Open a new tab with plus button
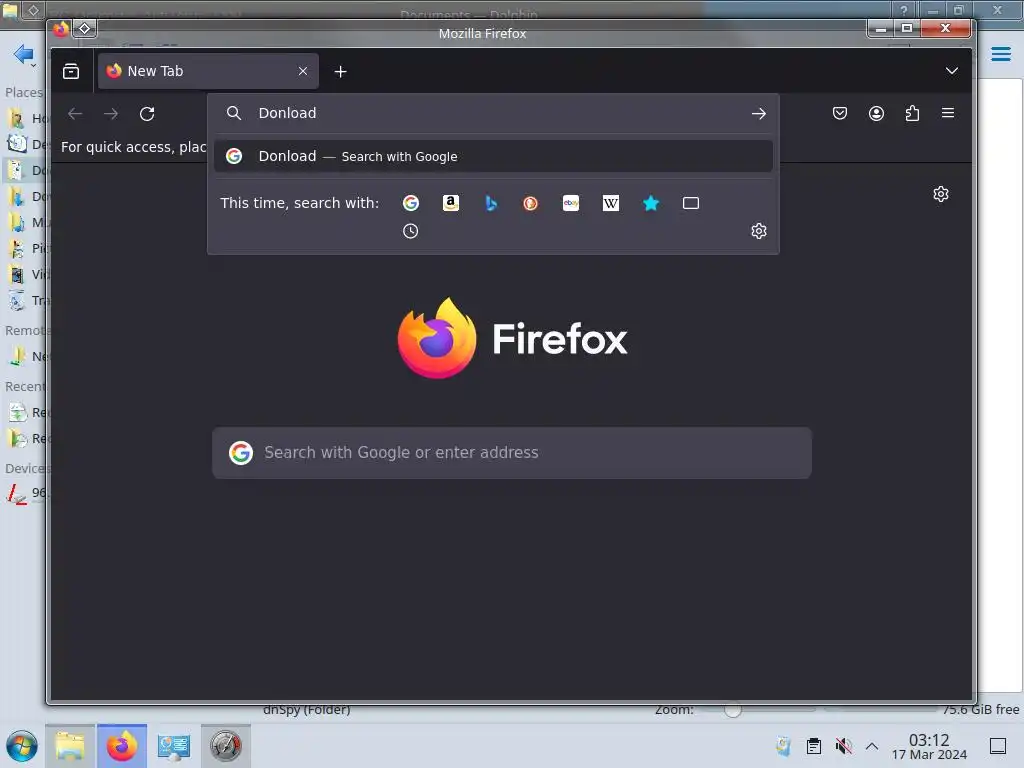1024x768 pixels. click(340, 72)
